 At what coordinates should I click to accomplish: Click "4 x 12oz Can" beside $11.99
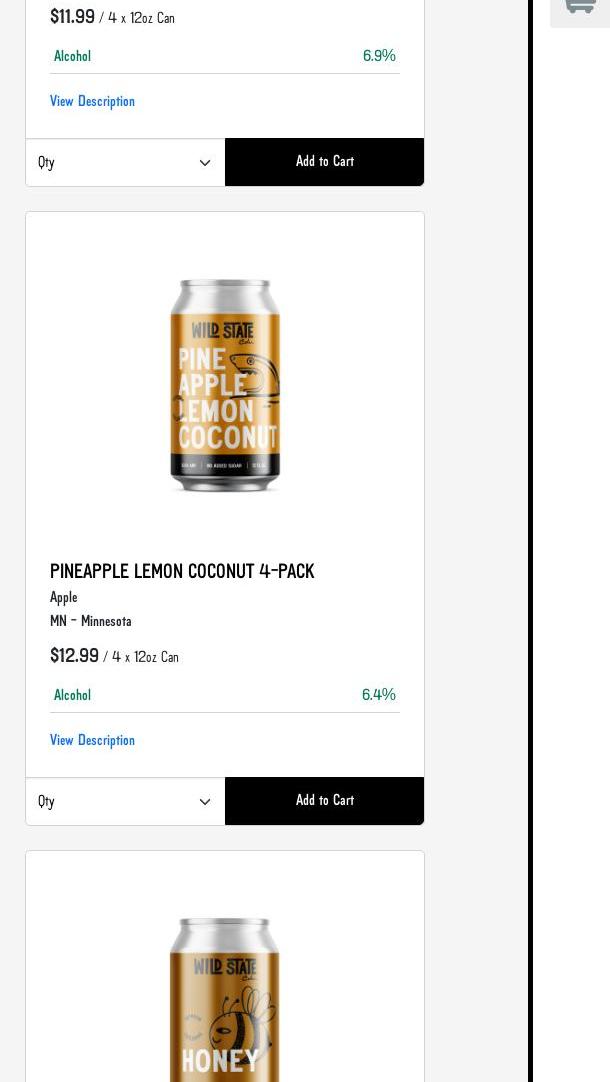point(141,19)
